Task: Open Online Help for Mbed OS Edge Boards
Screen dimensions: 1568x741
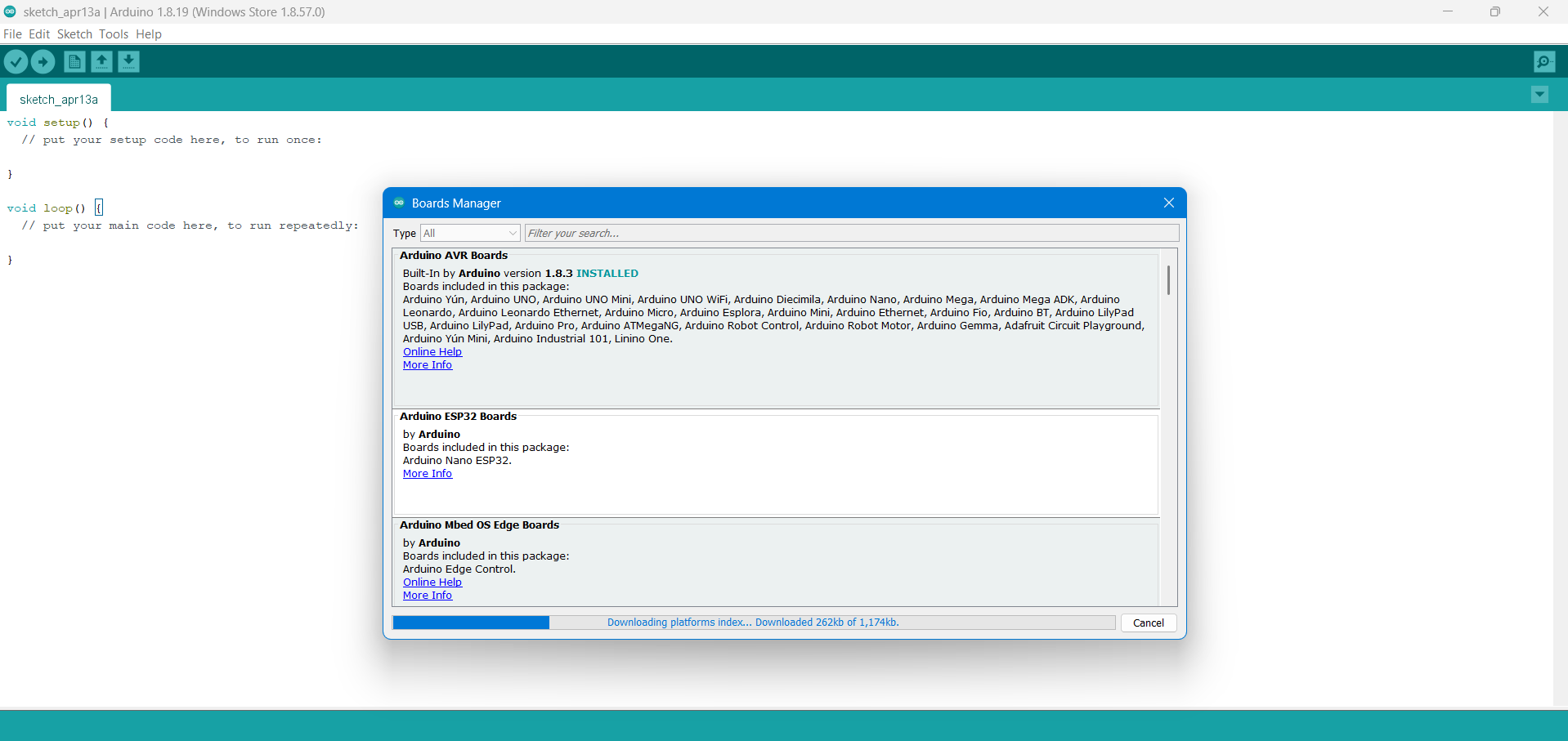Action: [432, 583]
